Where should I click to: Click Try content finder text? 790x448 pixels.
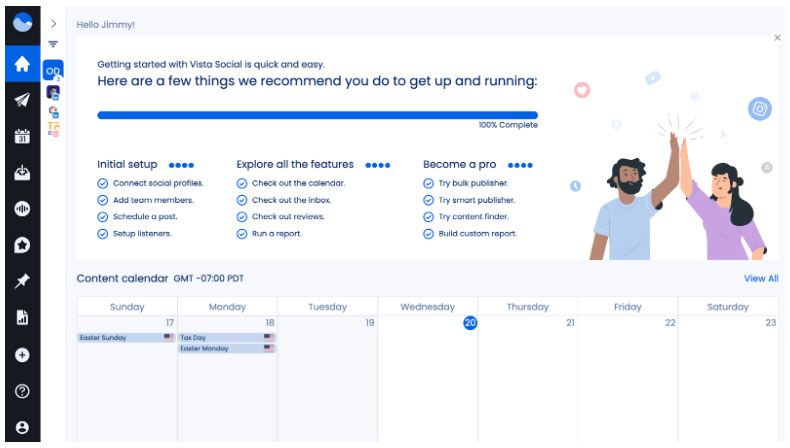[474, 217]
